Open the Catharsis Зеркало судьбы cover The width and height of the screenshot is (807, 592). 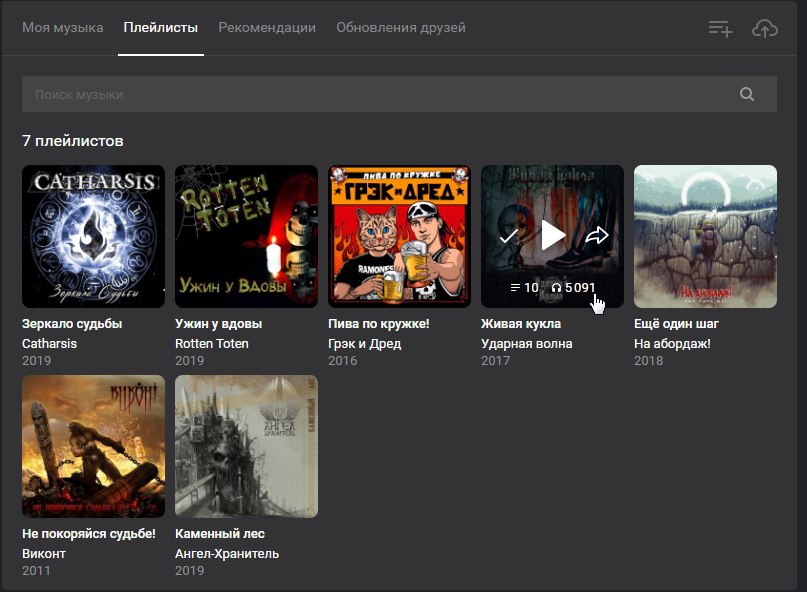coord(94,236)
